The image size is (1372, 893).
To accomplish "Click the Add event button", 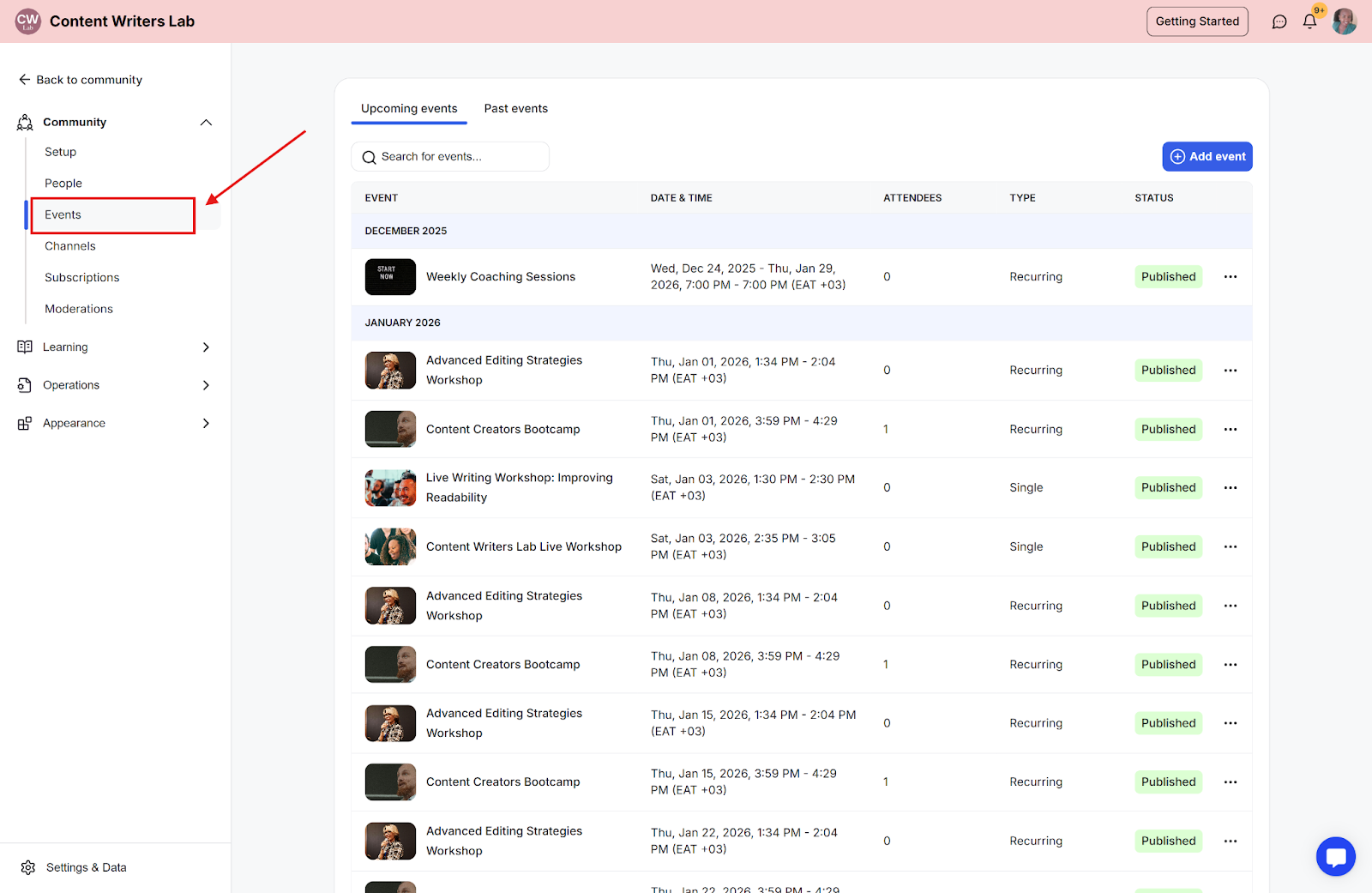I will pos(1207,157).
